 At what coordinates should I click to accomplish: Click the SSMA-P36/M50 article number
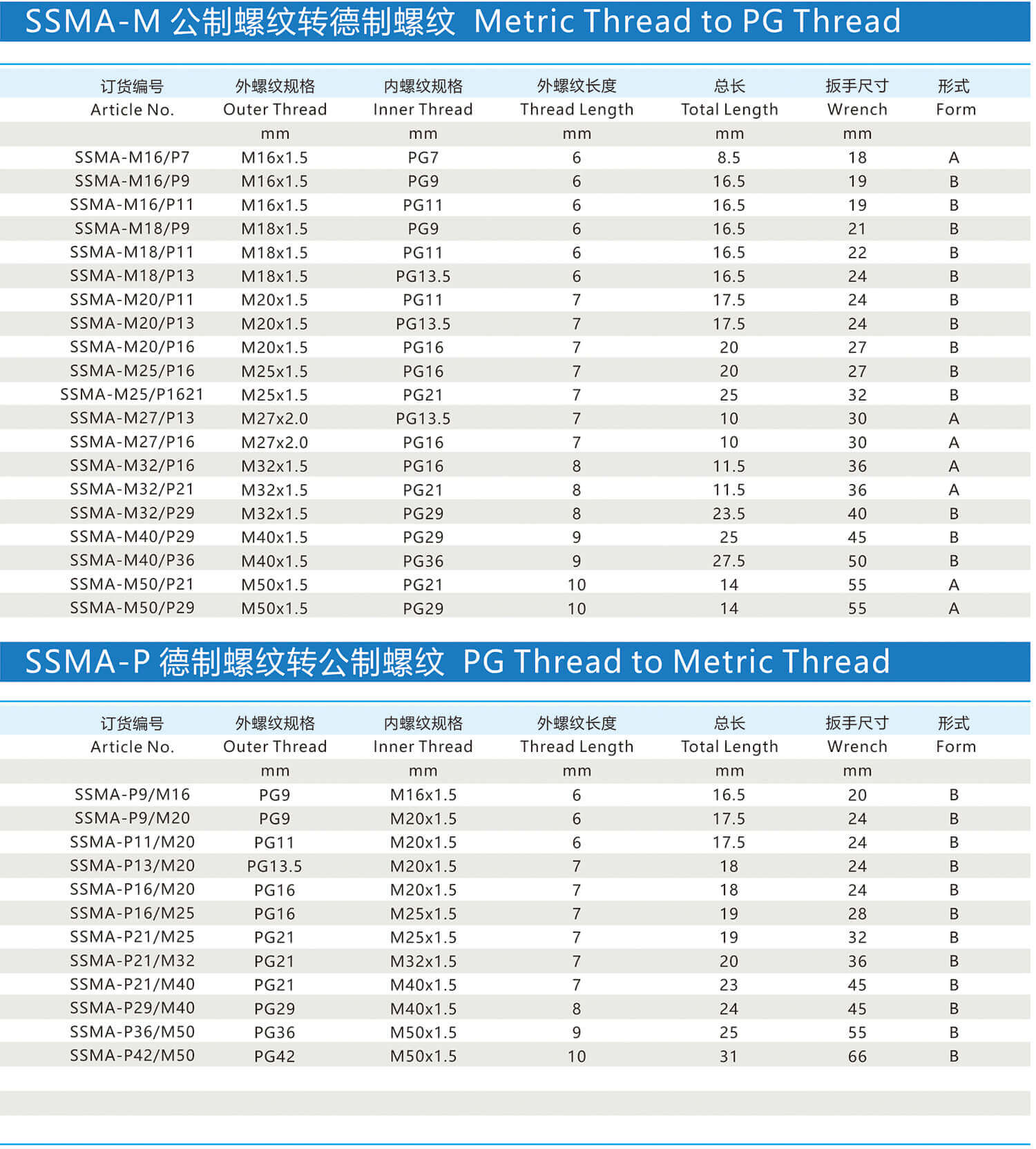click(x=131, y=1032)
